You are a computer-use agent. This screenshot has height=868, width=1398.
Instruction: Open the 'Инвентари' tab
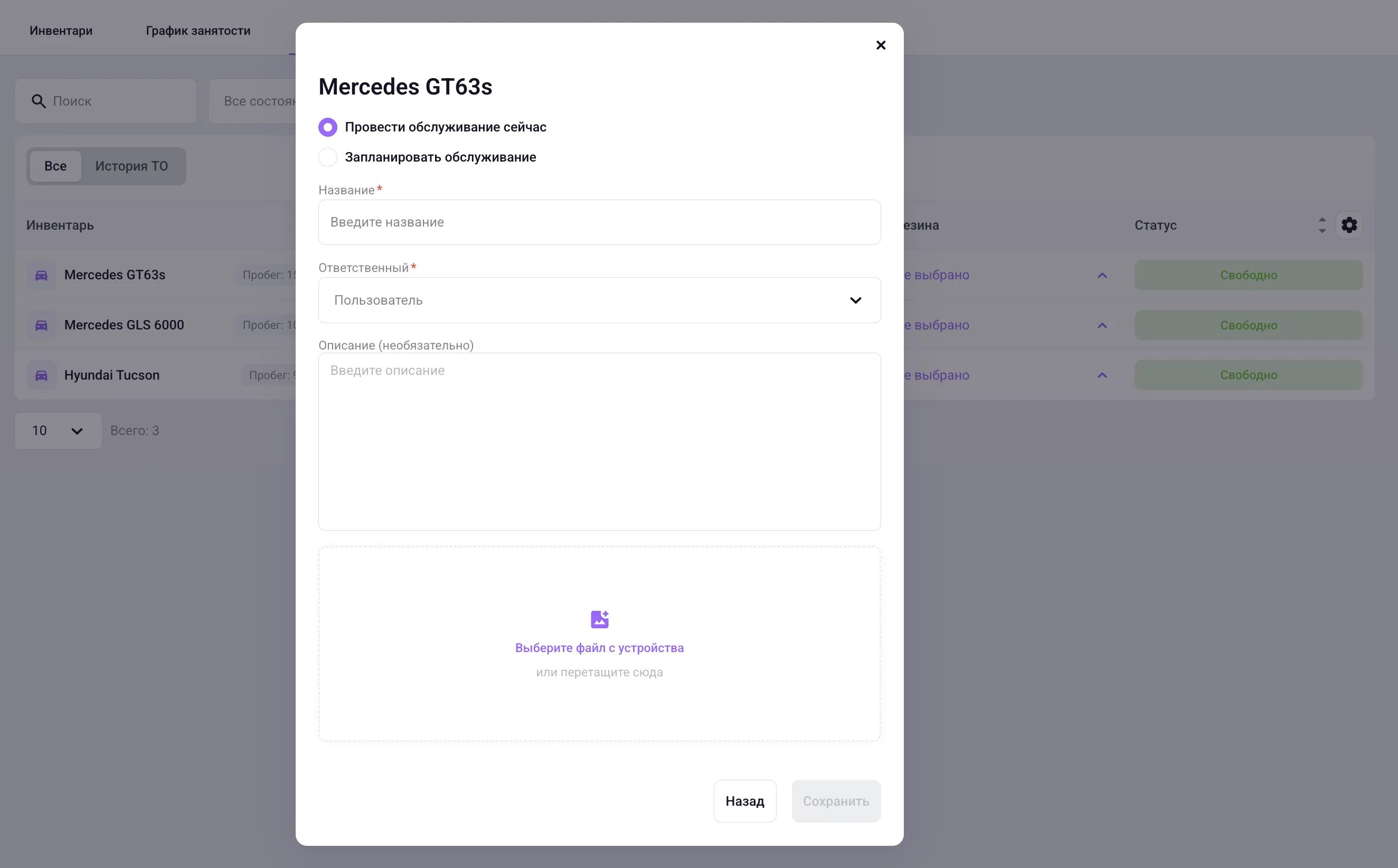tap(61, 31)
